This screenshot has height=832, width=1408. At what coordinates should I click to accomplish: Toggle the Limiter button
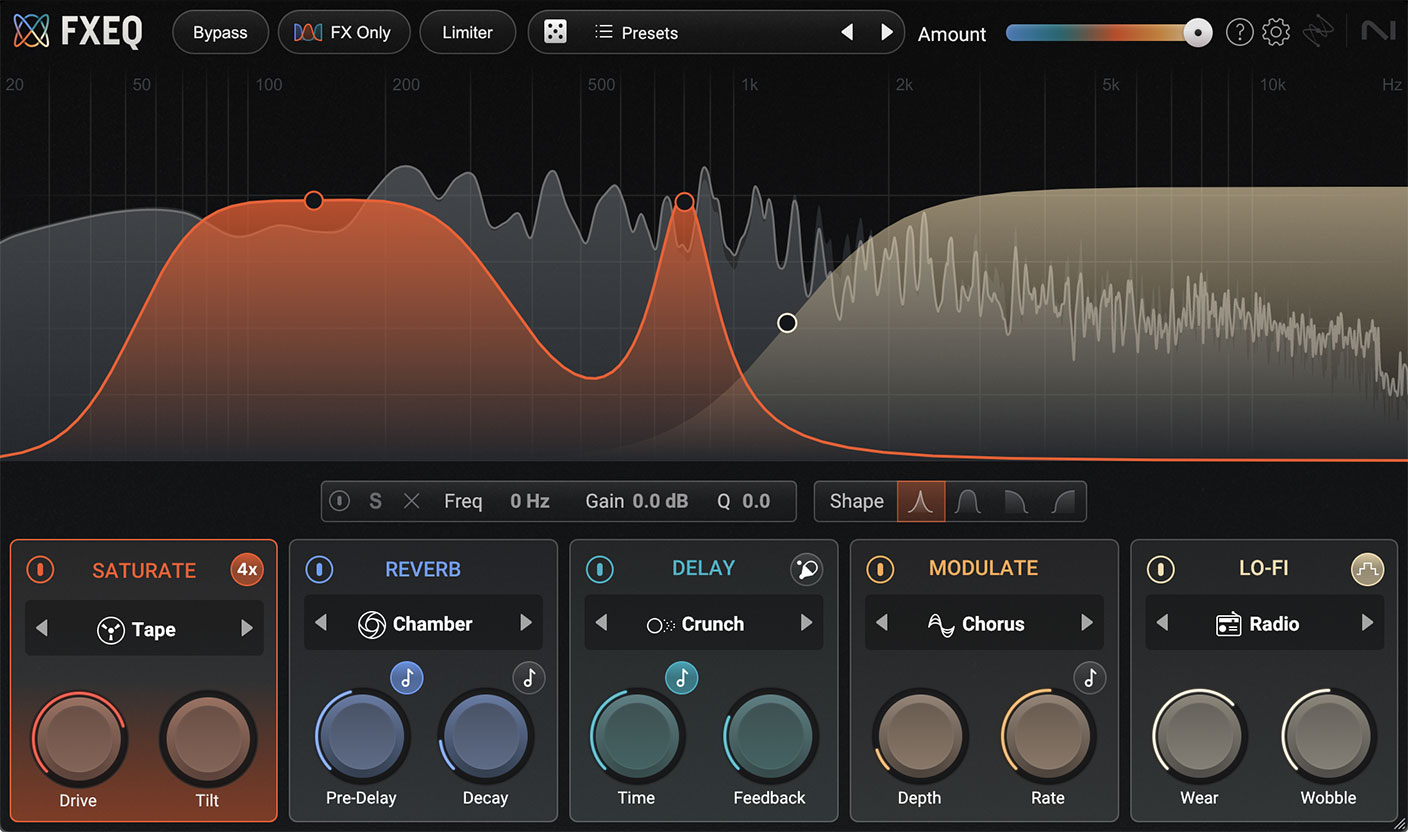pos(468,33)
